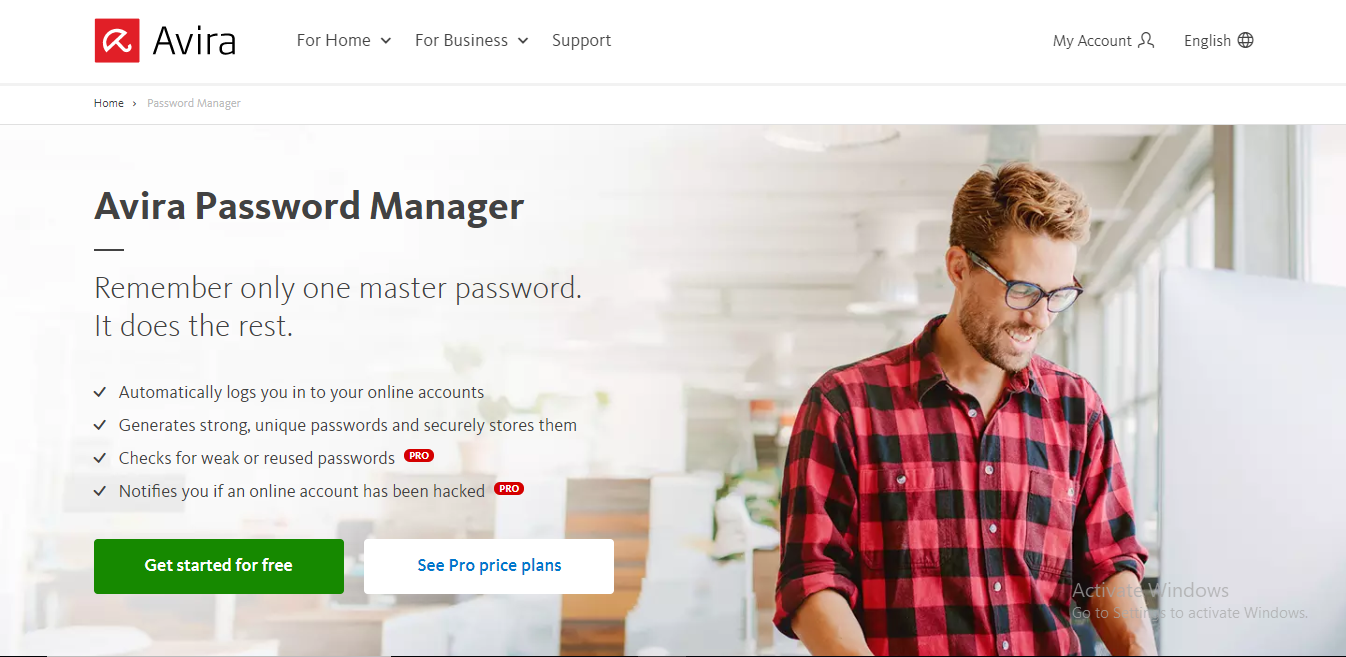
Task: Expand the For Home dropdown chevron
Action: tap(386, 41)
